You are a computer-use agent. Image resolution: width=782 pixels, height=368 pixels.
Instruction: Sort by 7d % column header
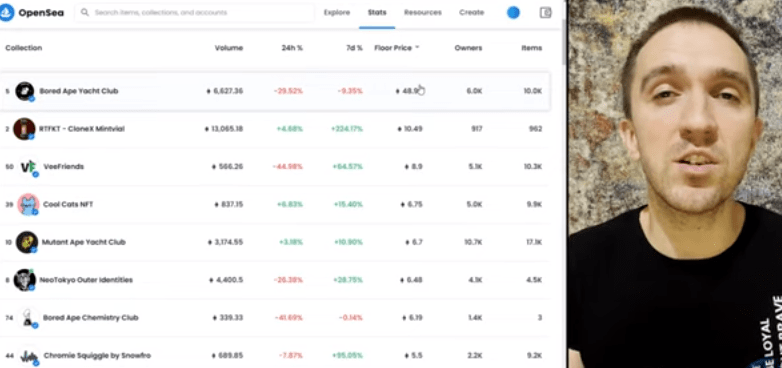click(355, 48)
